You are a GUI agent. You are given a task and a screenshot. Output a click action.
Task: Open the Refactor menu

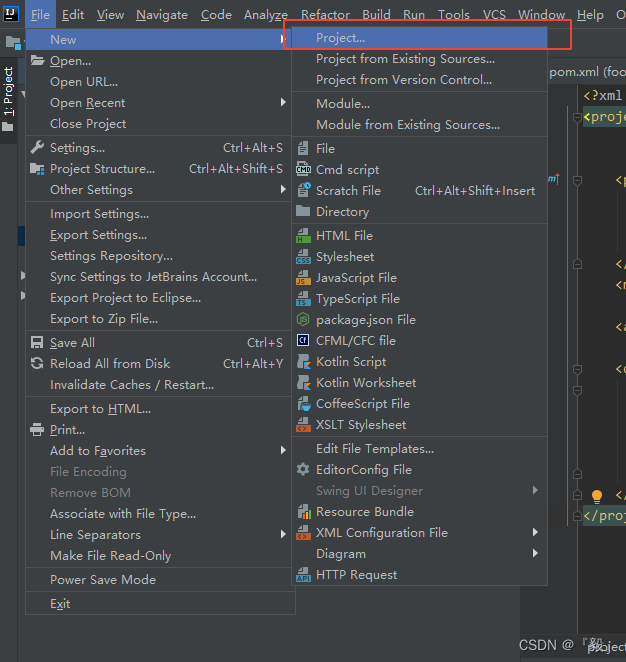[x=325, y=15]
